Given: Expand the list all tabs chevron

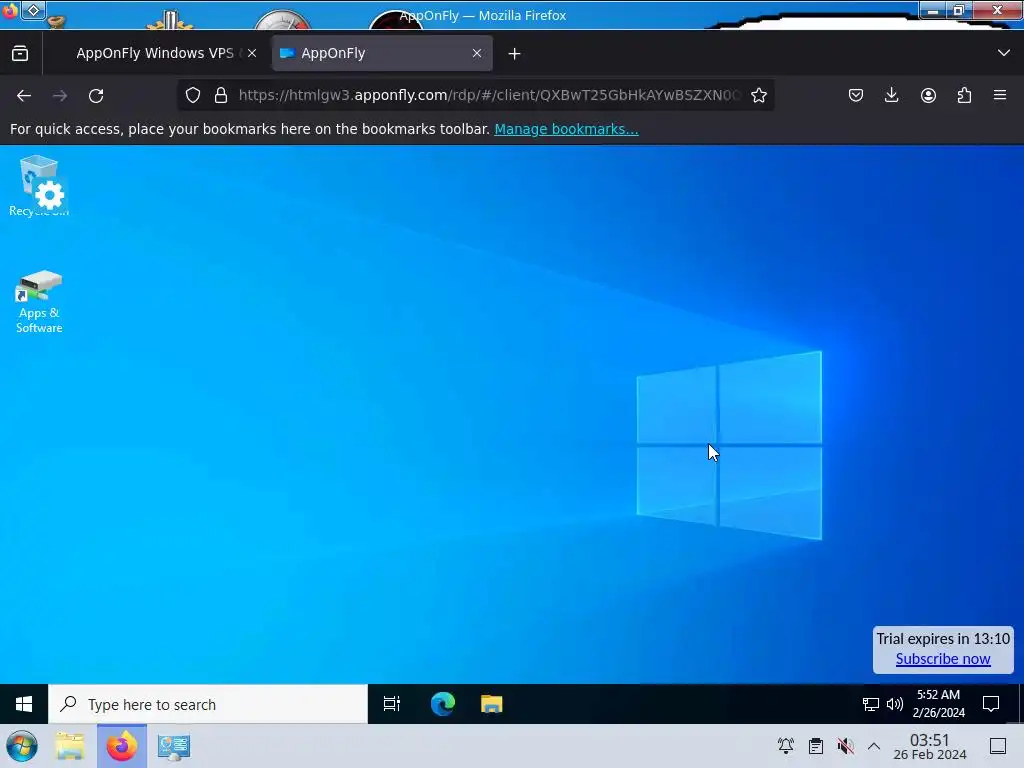Looking at the screenshot, I should [1004, 53].
